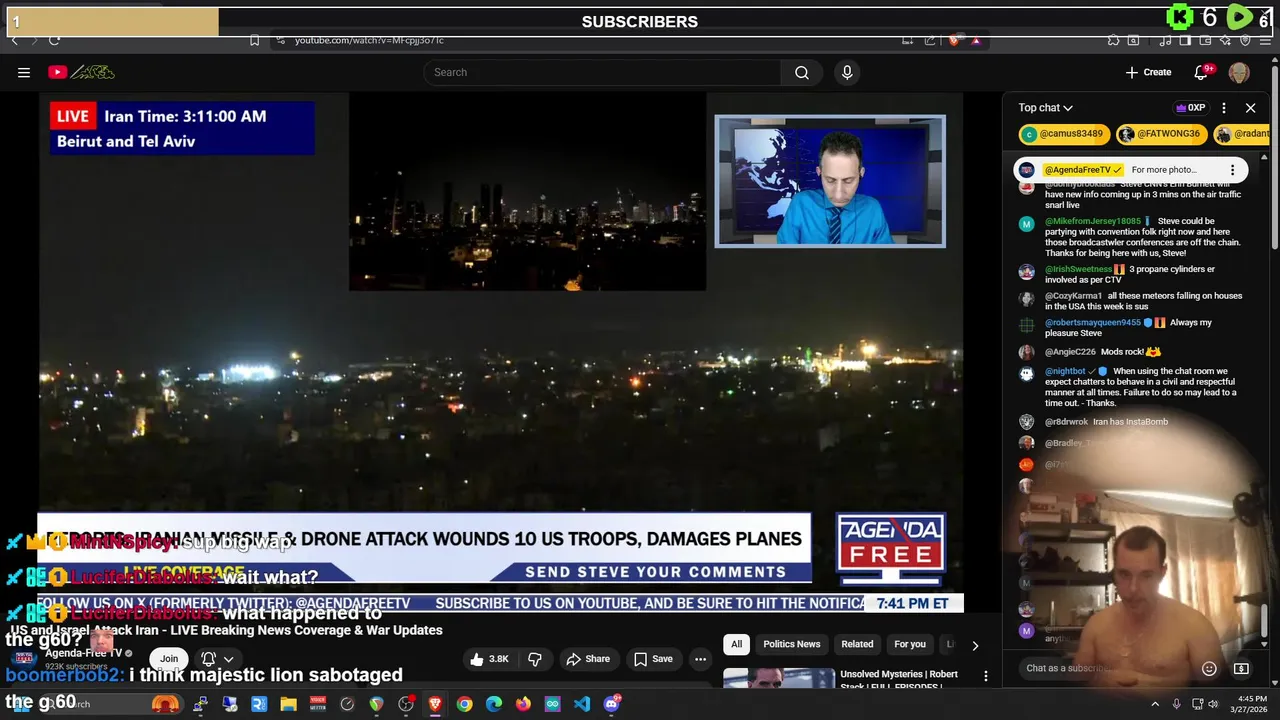Click the Join membership button
The height and width of the screenshot is (720, 1280).
coord(169,658)
